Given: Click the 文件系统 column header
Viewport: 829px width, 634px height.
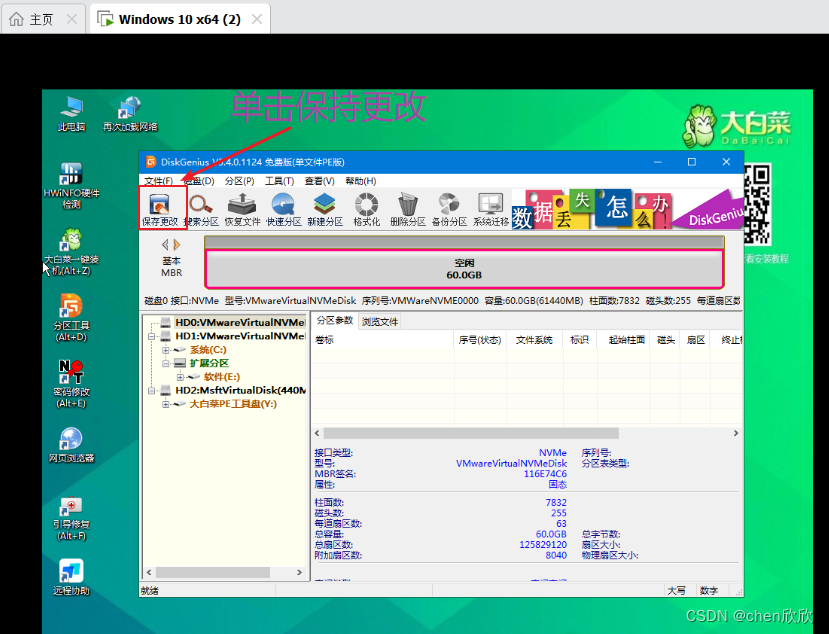Looking at the screenshot, I should click(534, 340).
